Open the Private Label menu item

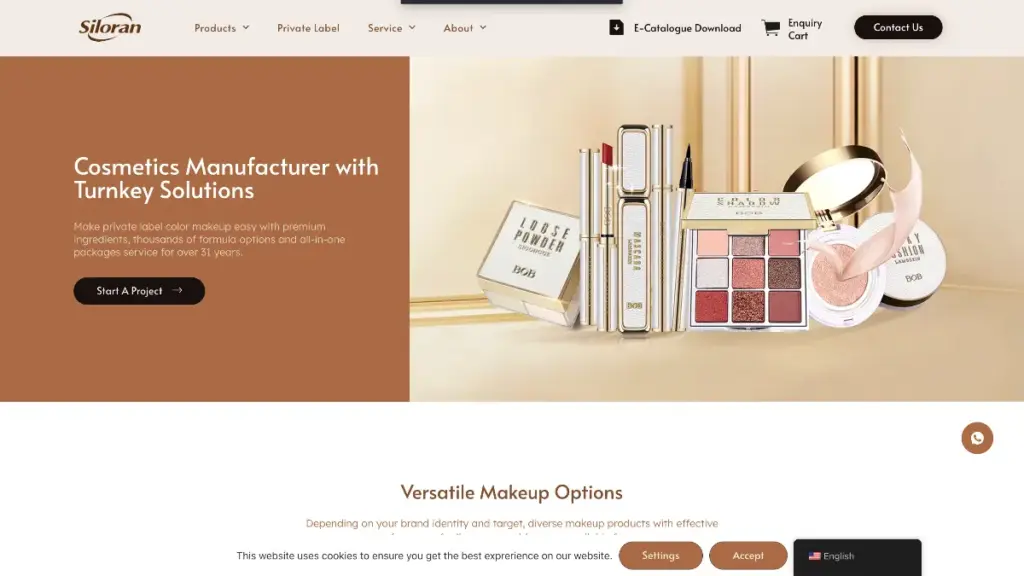[308, 28]
